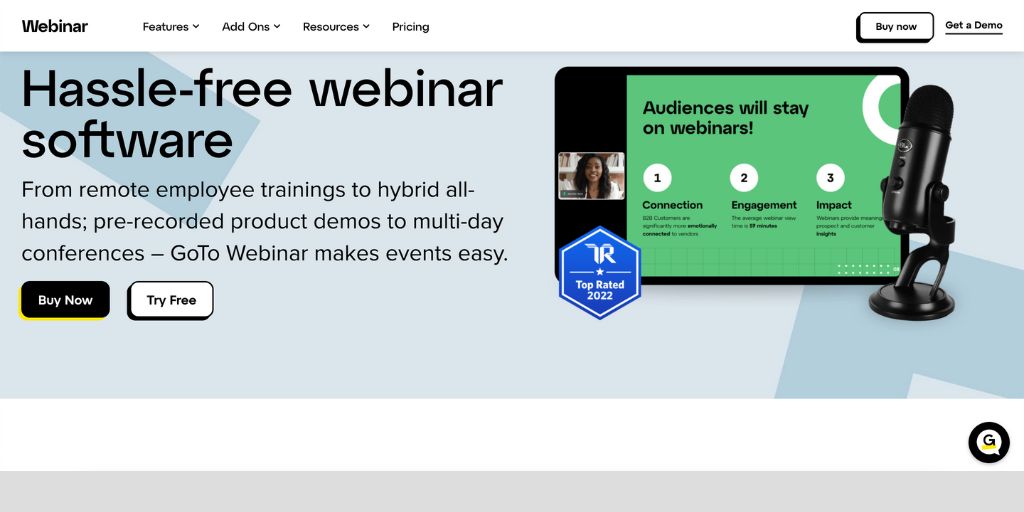Click the Webinar logo in header
1024x512 pixels.
[x=55, y=26]
